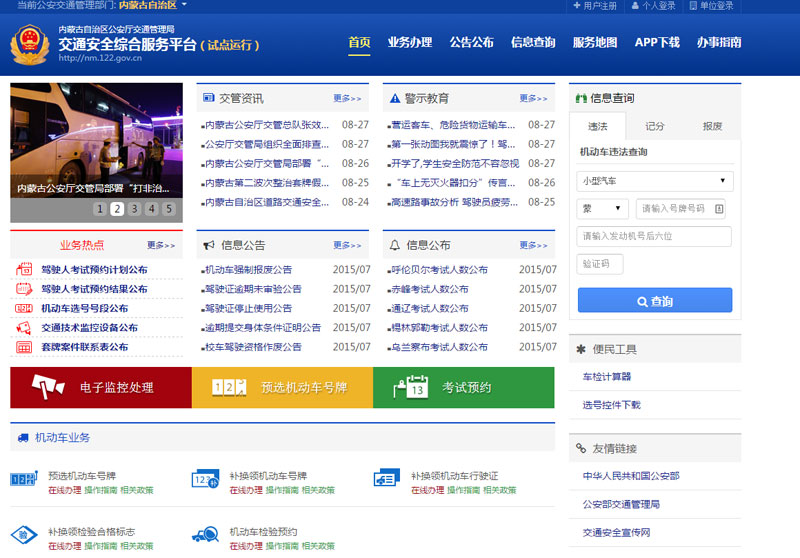Expand 更多 in 警示教育 section
Screen dimensions: 800x558
(x=533, y=98)
